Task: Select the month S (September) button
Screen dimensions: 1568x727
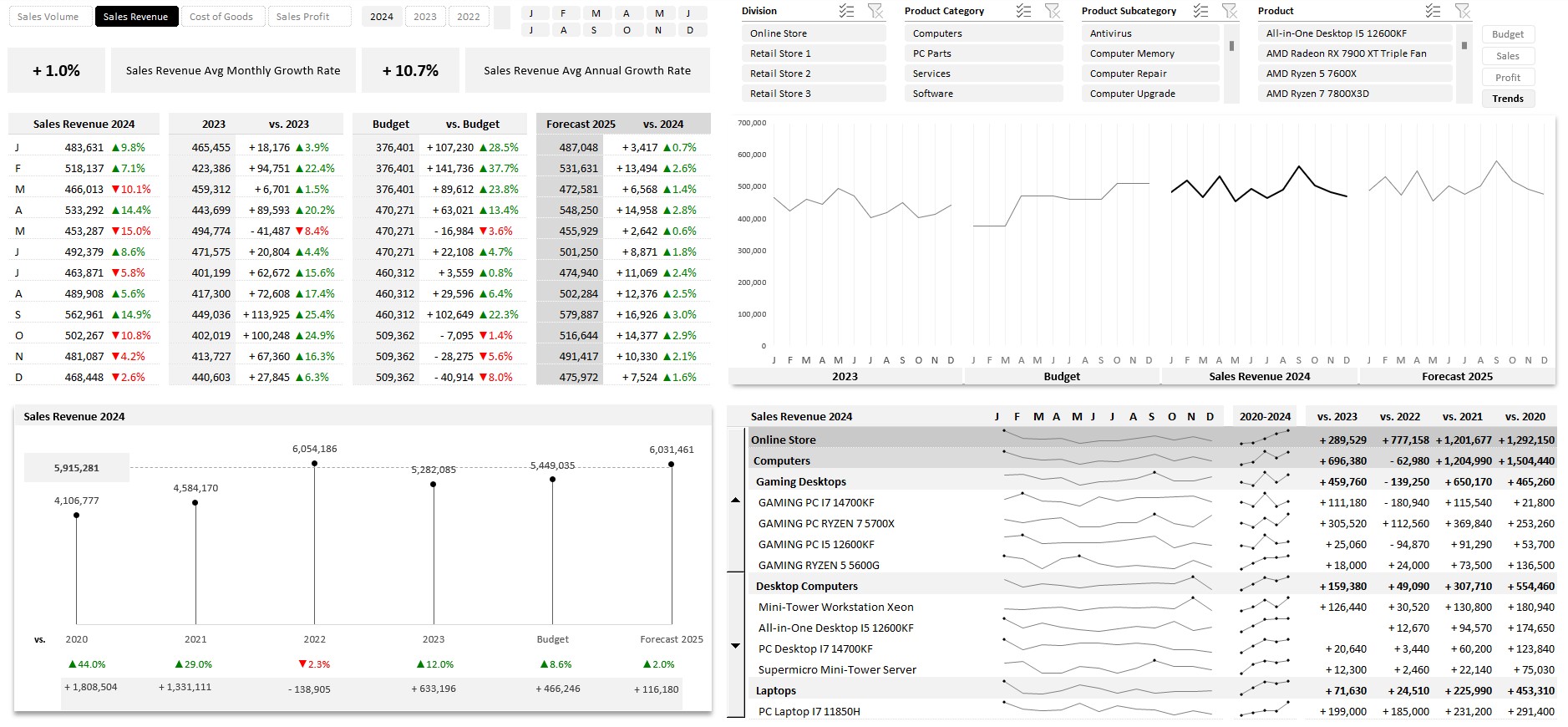Action: [594, 30]
